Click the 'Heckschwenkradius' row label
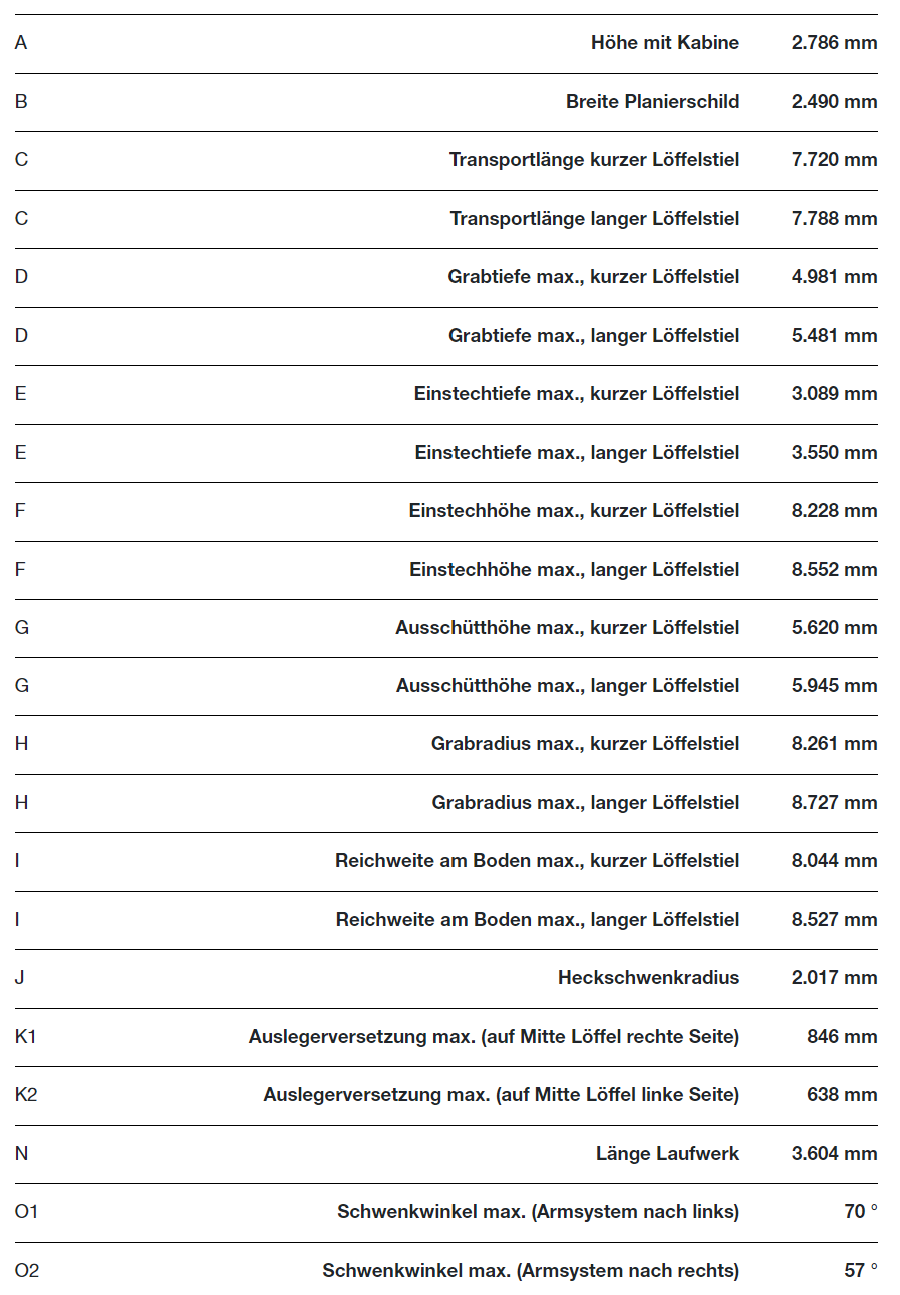The height and width of the screenshot is (1295, 900). click(649, 977)
